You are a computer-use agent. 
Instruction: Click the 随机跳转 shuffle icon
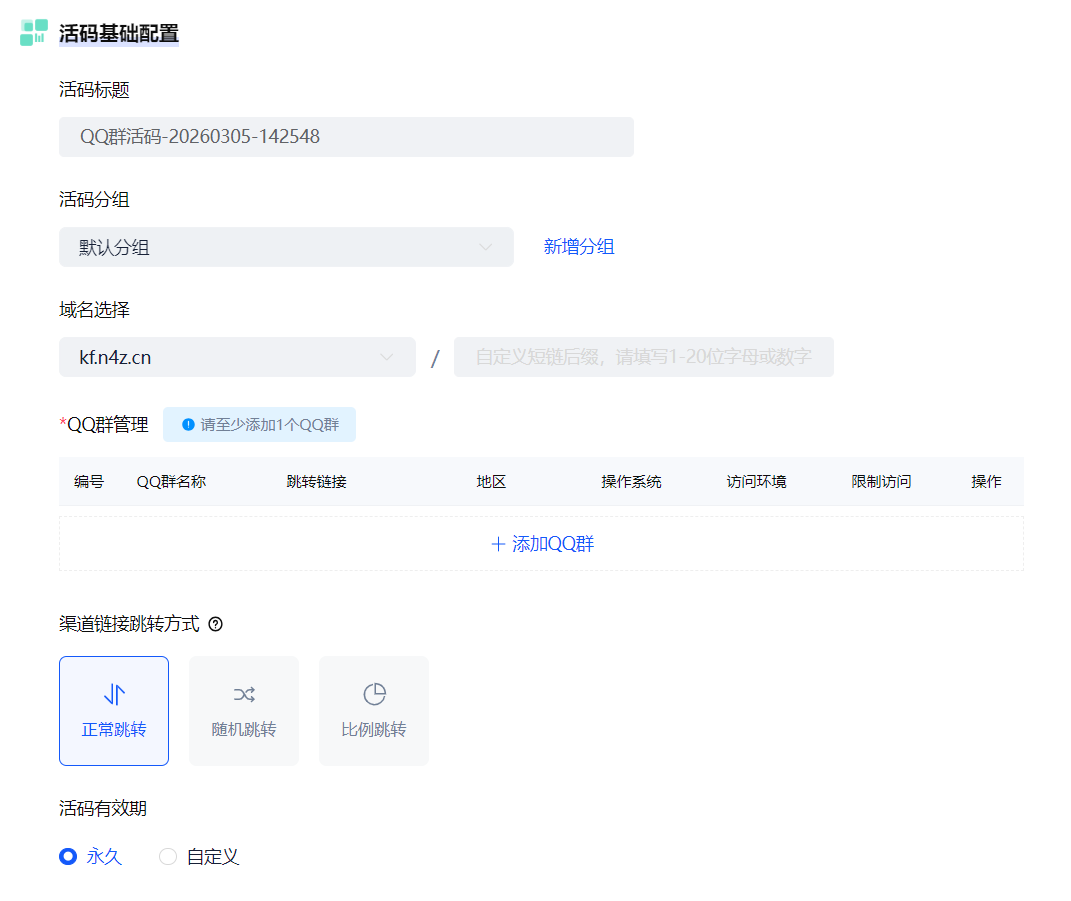(244, 695)
